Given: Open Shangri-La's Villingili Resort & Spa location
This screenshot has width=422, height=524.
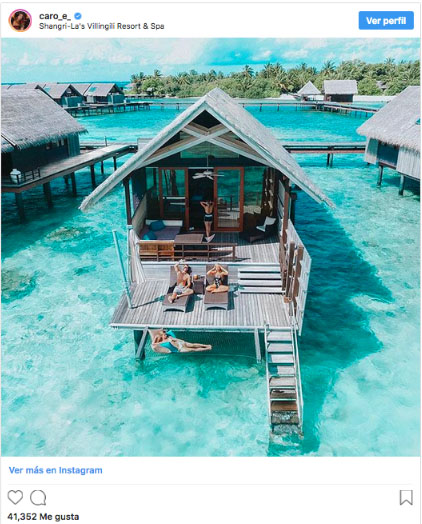Looking at the screenshot, I should 102,26.
